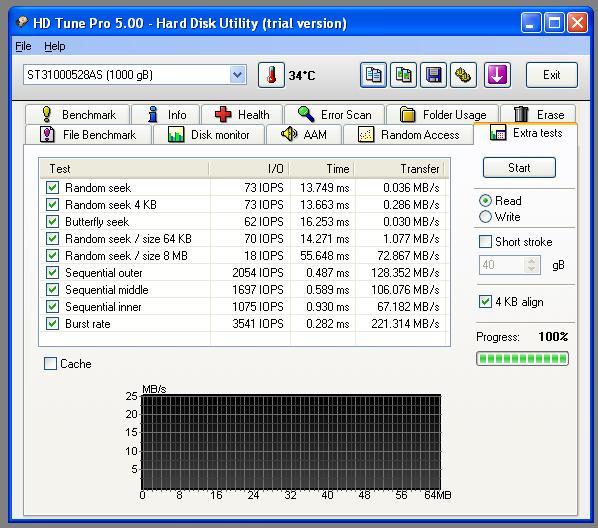598x528 pixels.
Task: Open the File menu
Action: pyautogui.click(x=23, y=46)
